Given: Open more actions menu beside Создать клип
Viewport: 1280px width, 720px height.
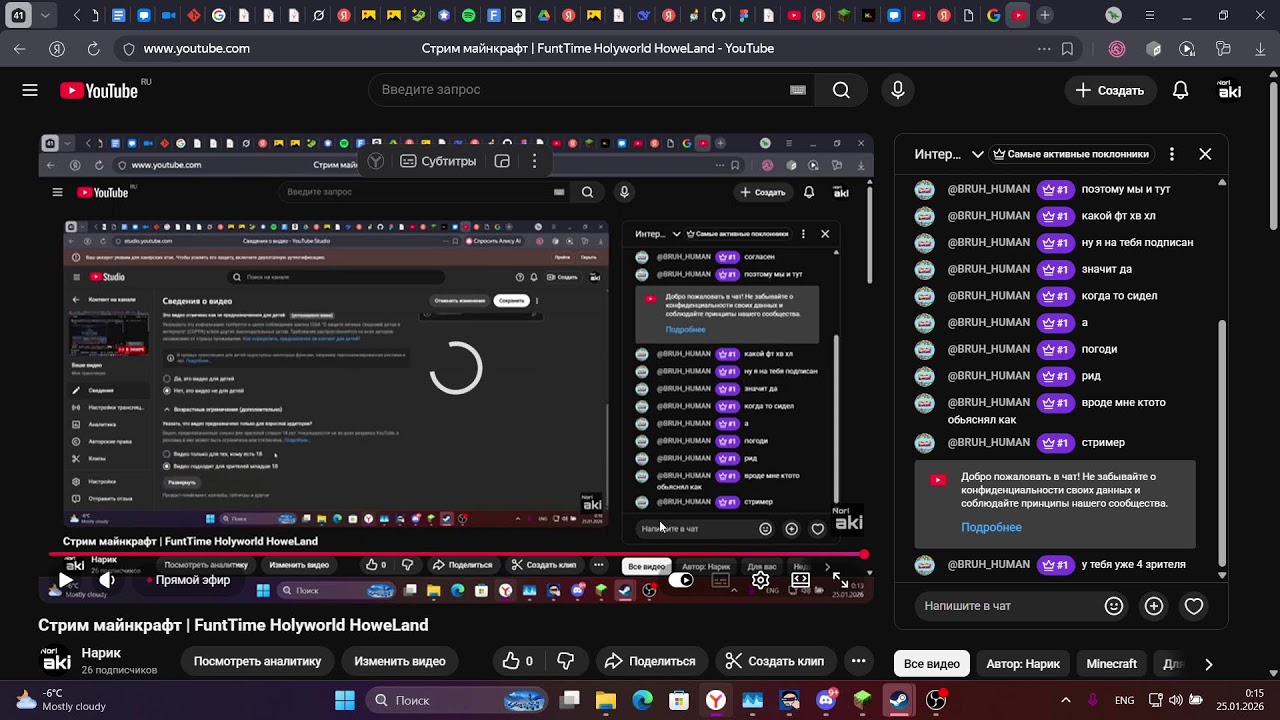Looking at the screenshot, I should pyautogui.click(x=858, y=661).
